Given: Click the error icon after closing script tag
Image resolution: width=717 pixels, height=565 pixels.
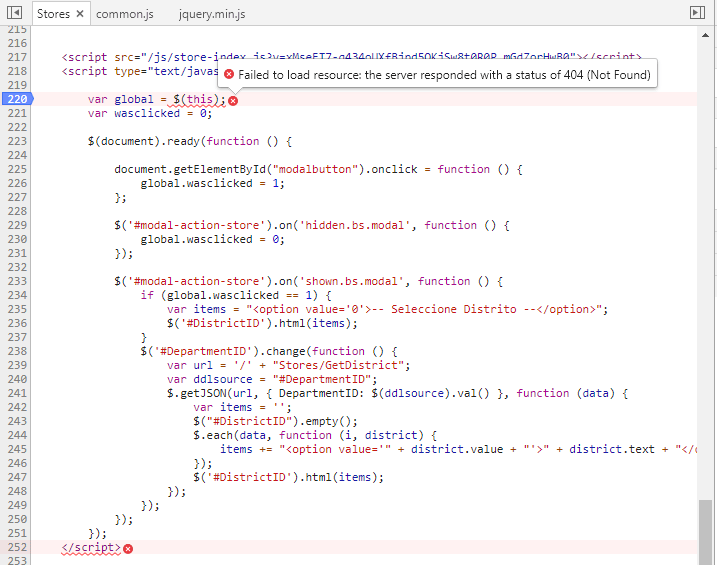Looking at the screenshot, I should click(x=128, y=549).
